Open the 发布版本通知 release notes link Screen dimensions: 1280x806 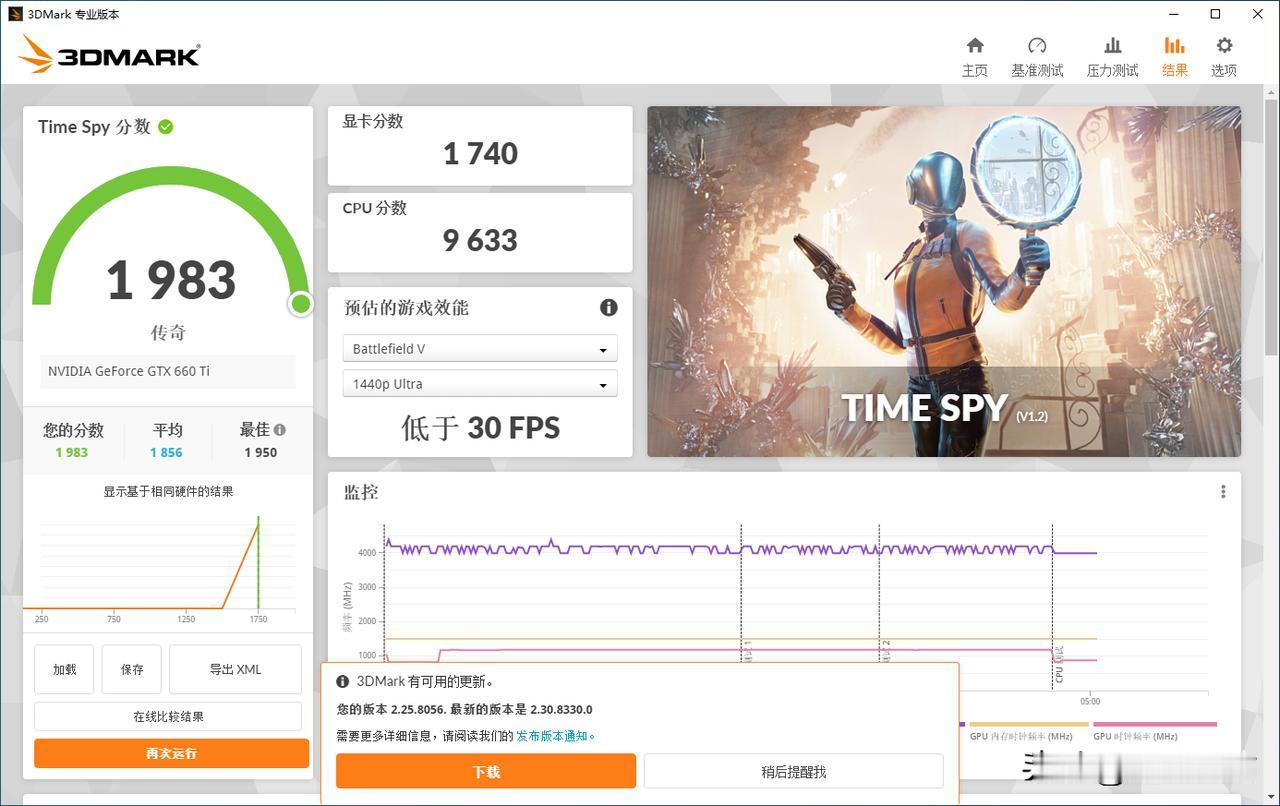(553, 736)
